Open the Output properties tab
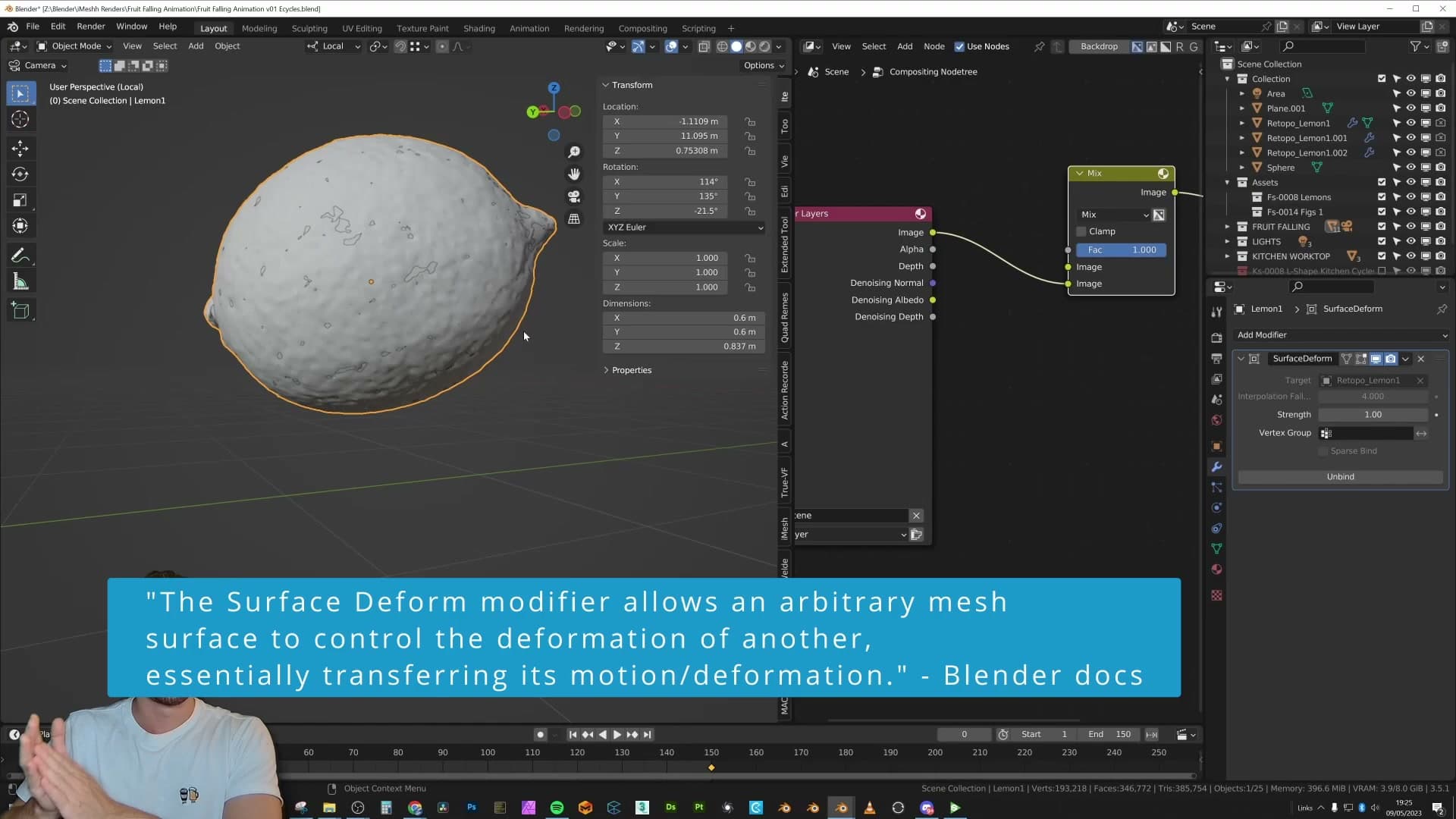Viewport: 1456px width, 819px height. click(1216, 358)
